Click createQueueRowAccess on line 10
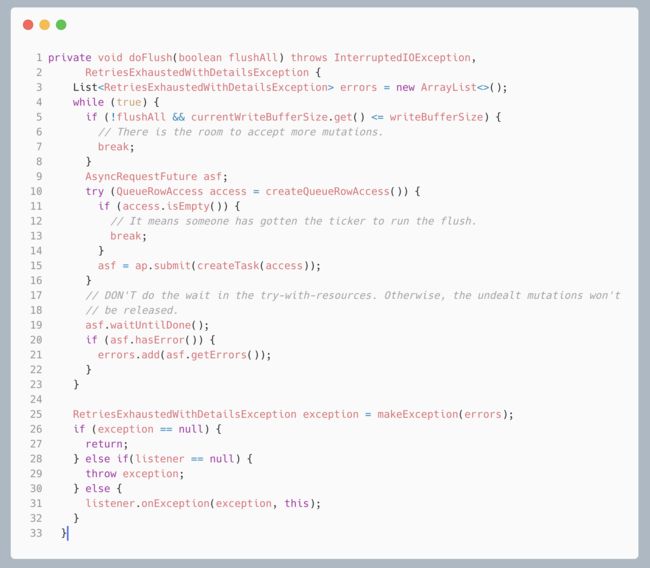The width and height of the screenshot is (650, 568). [327, 191]
